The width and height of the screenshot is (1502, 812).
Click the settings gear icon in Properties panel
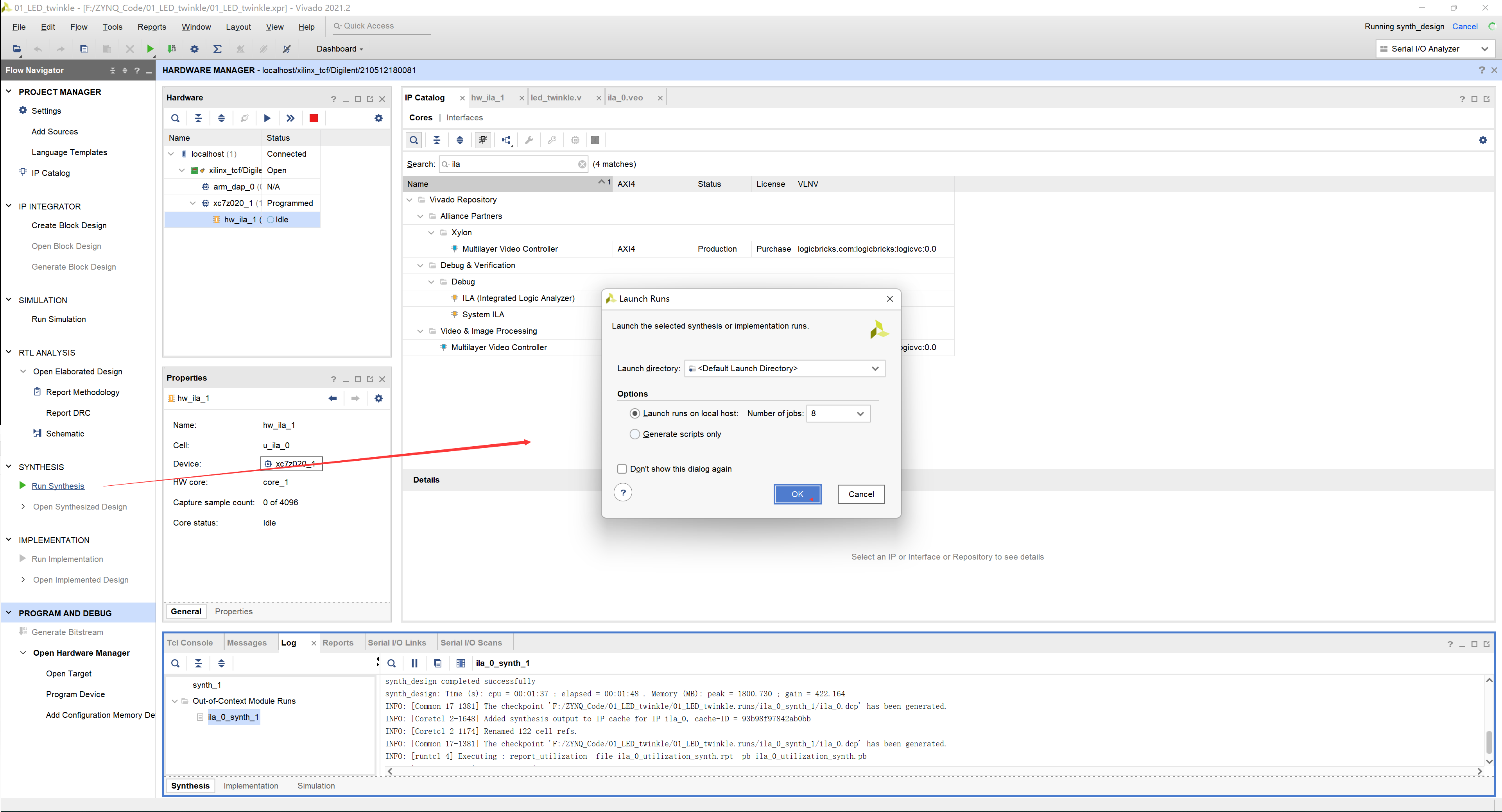378,398
